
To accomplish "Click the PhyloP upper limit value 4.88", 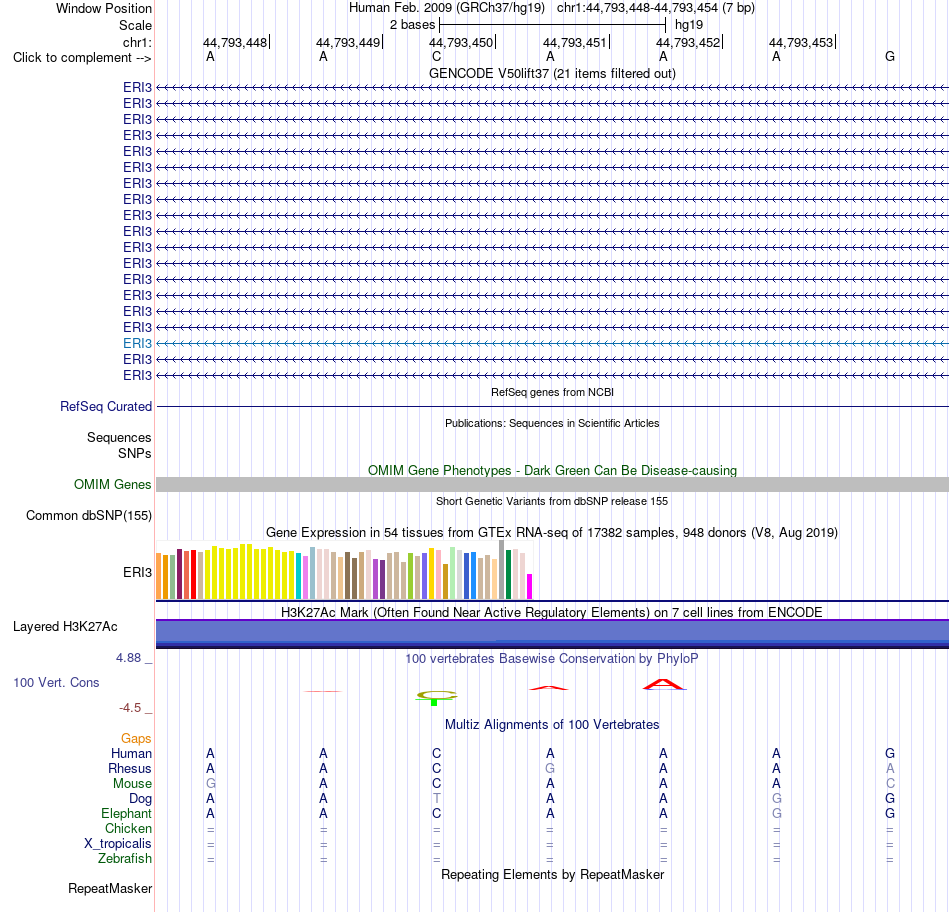I will click(x=128, y=658).
